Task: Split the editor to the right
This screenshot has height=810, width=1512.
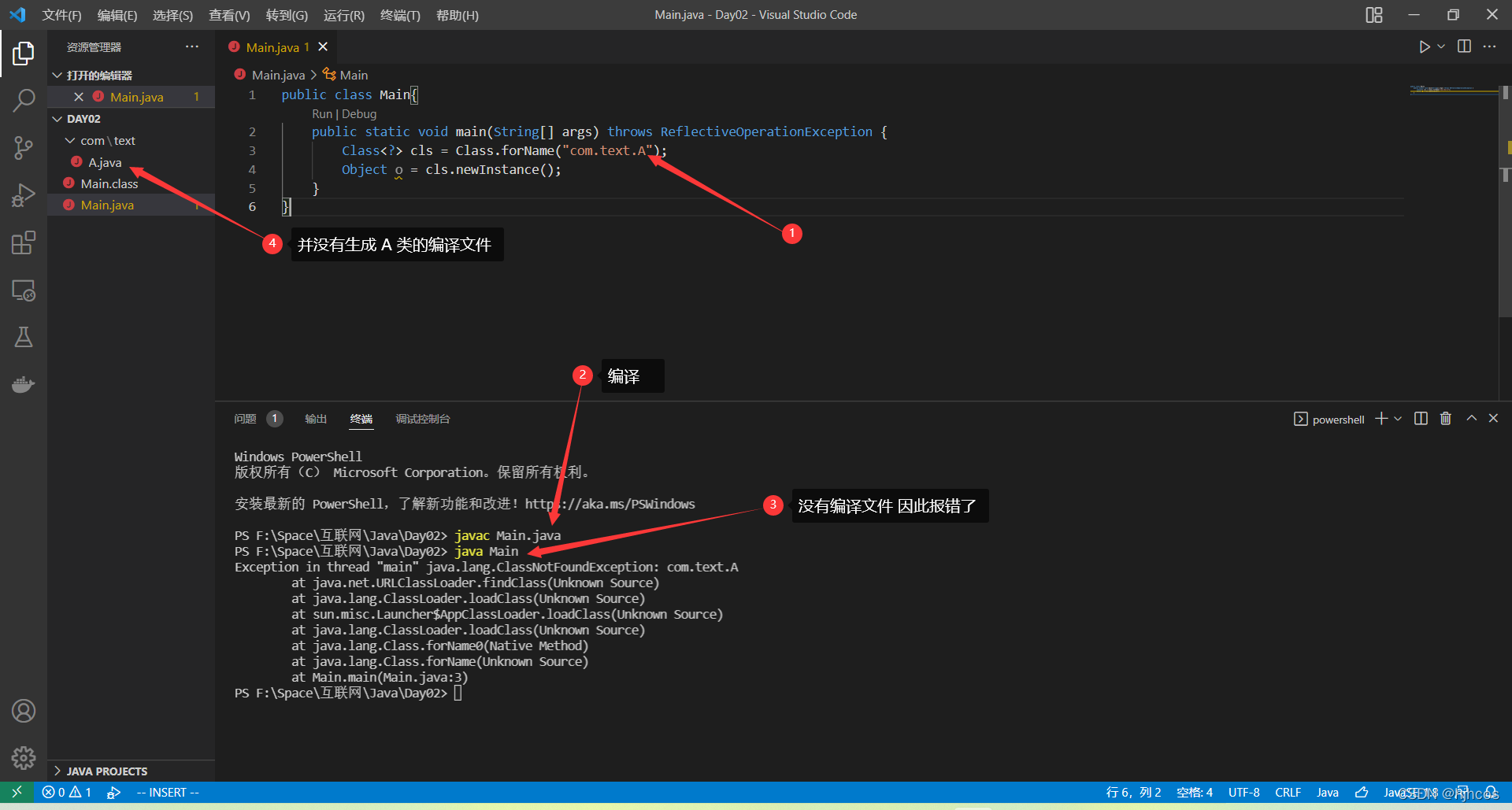Action: [x=1464, y=46]
